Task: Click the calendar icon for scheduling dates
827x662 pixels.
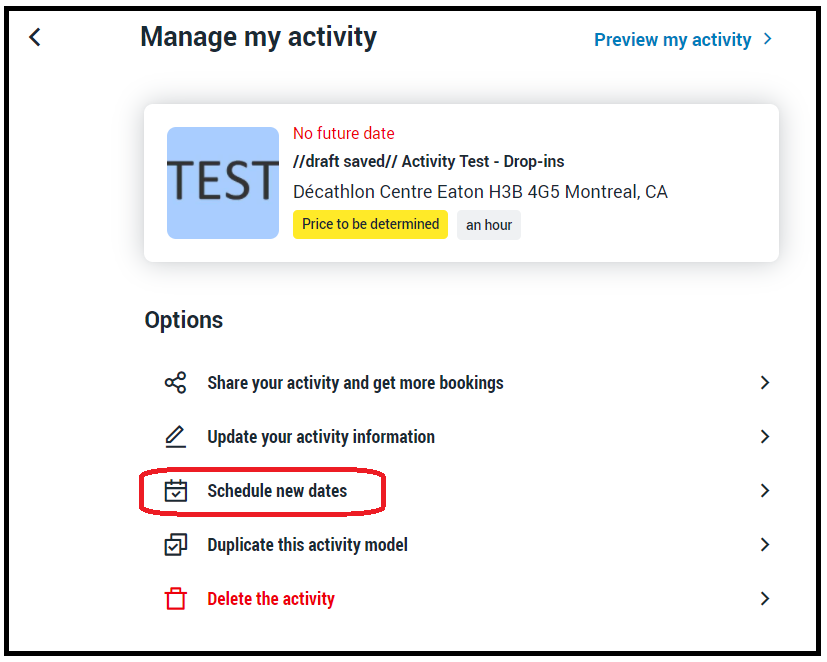Action: coord(175,491)
